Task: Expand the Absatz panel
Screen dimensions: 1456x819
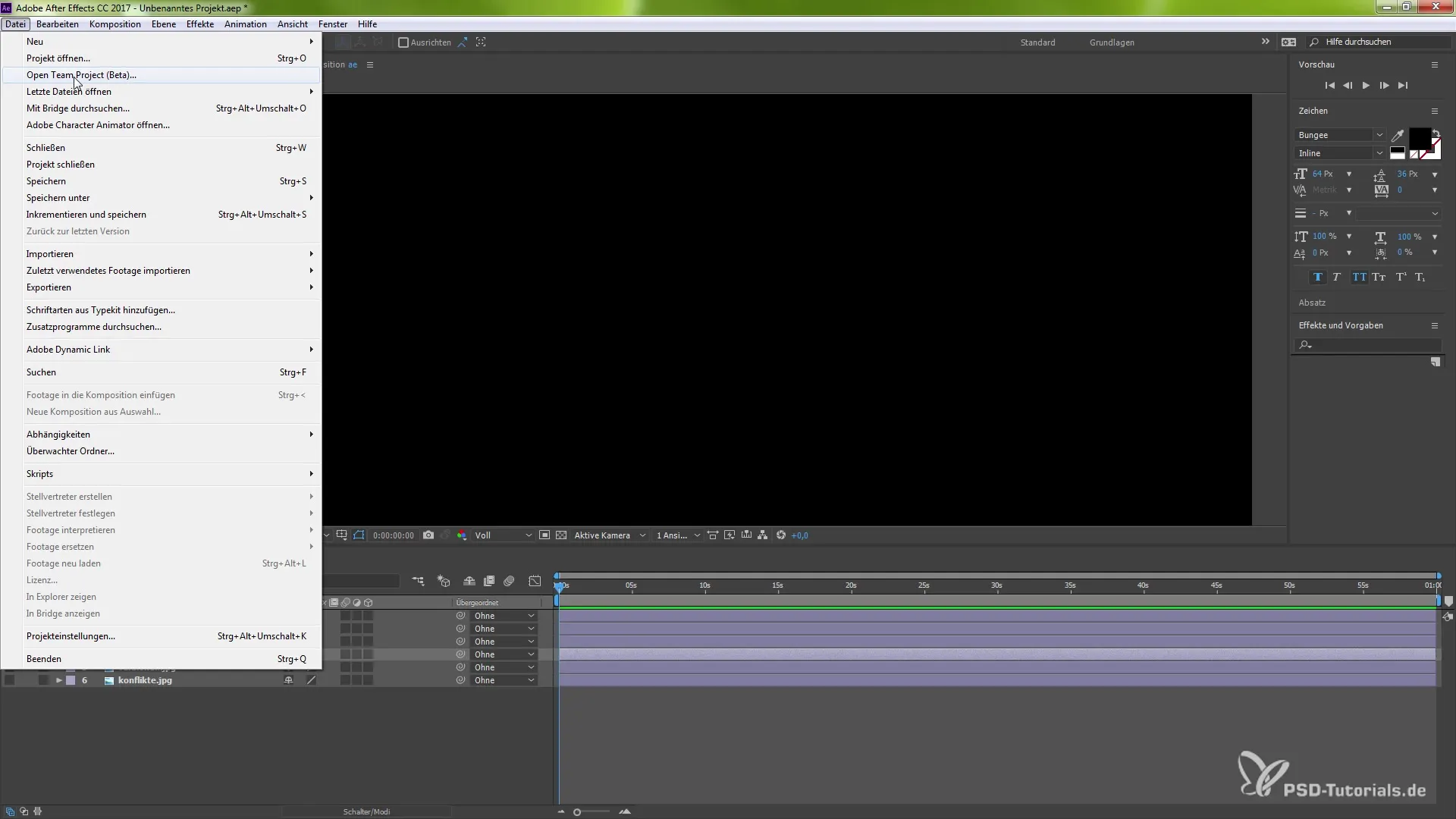Action: (x=1312, y=303)
